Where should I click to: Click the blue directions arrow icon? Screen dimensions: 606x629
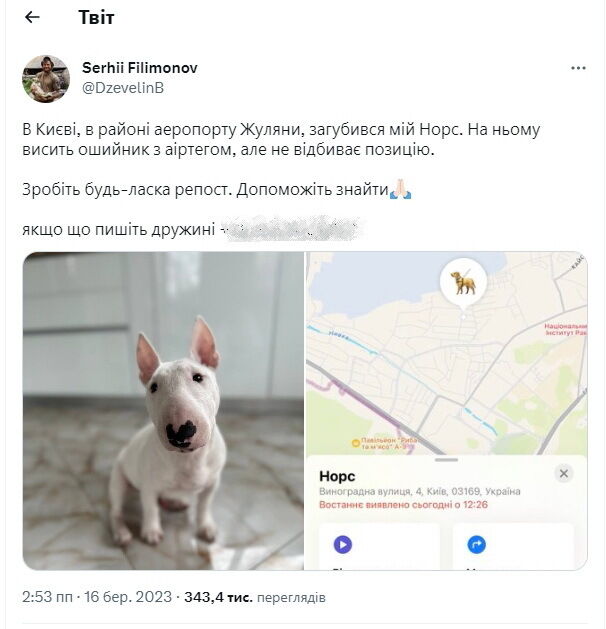476,545
